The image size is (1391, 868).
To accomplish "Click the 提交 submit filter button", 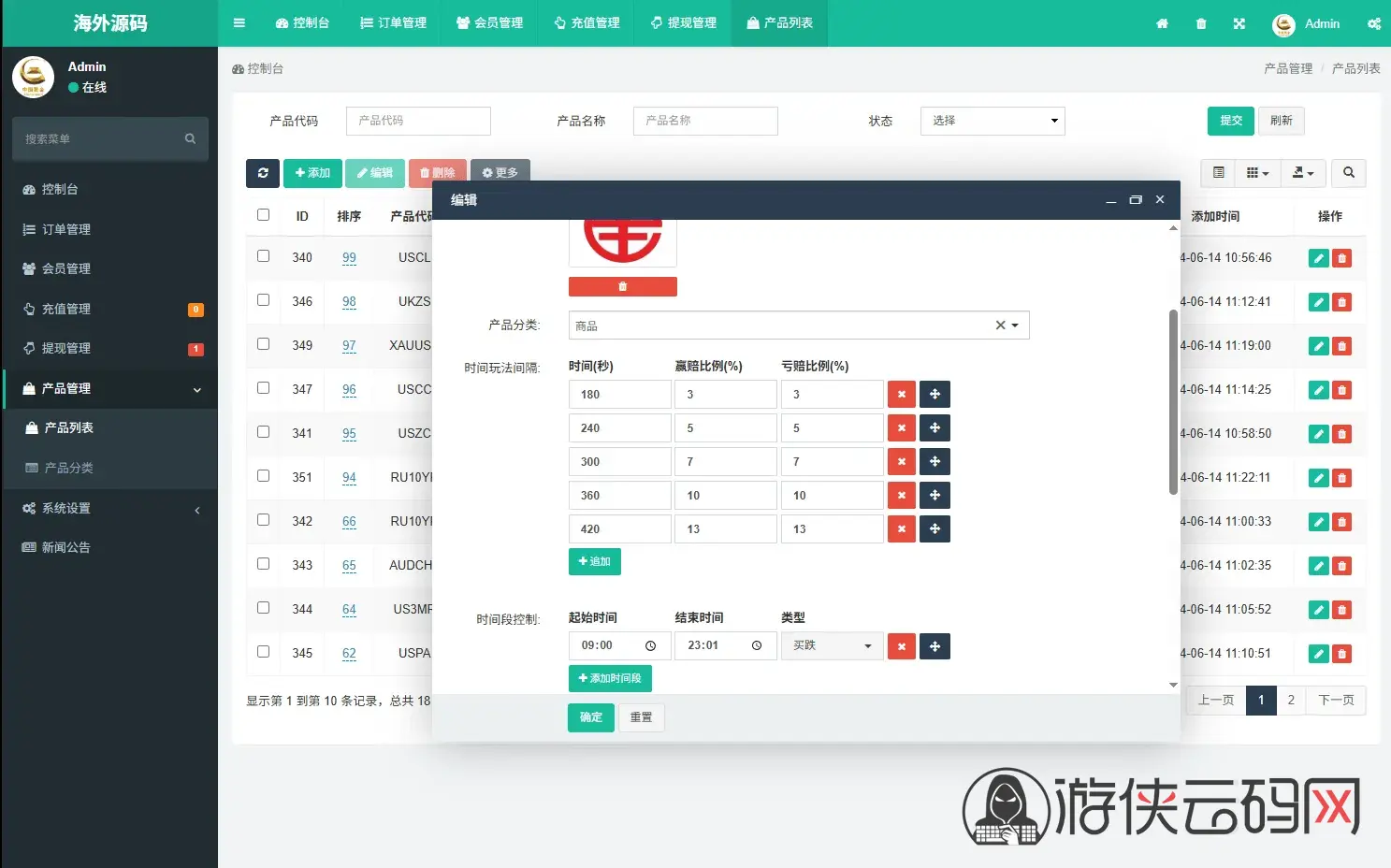I will (x=1231, y=121).
